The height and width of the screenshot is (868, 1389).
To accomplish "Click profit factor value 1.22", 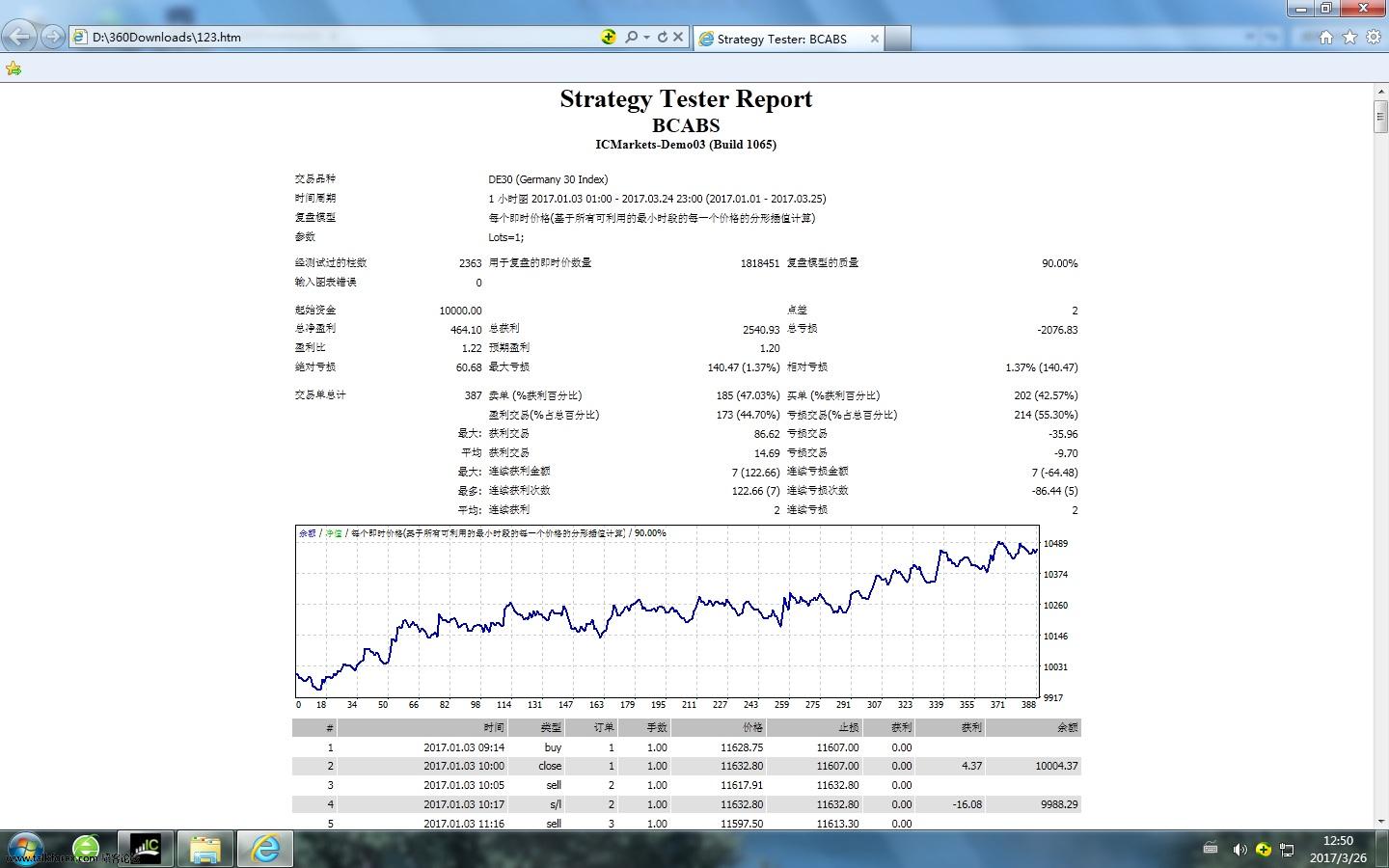I will (x=471, y=348).
